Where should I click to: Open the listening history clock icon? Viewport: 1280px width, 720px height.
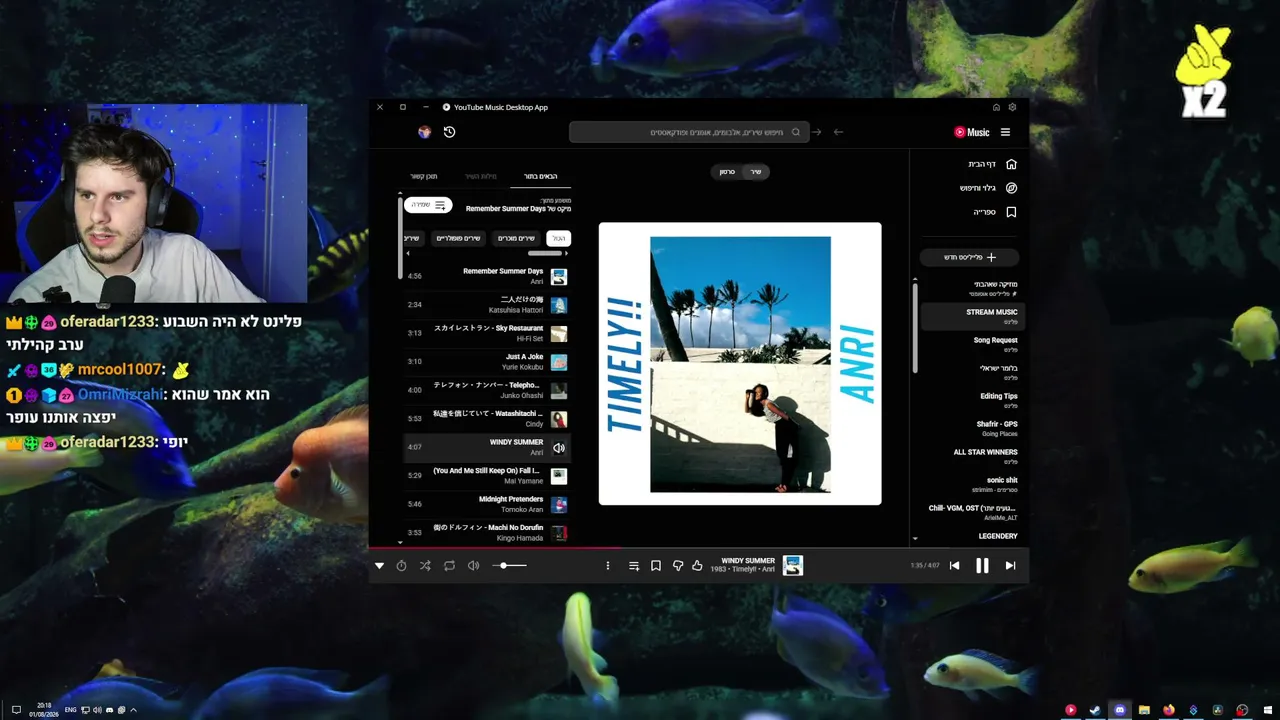(449, 132)
